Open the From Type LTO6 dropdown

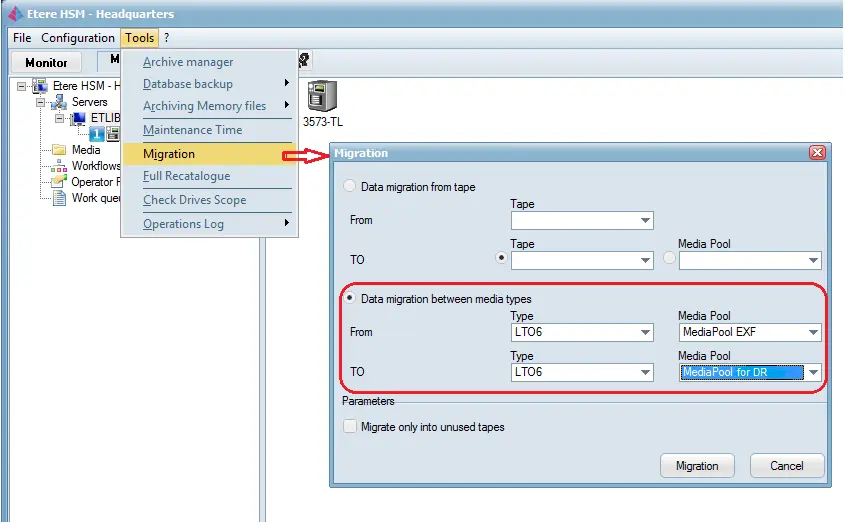coord(645,333)
